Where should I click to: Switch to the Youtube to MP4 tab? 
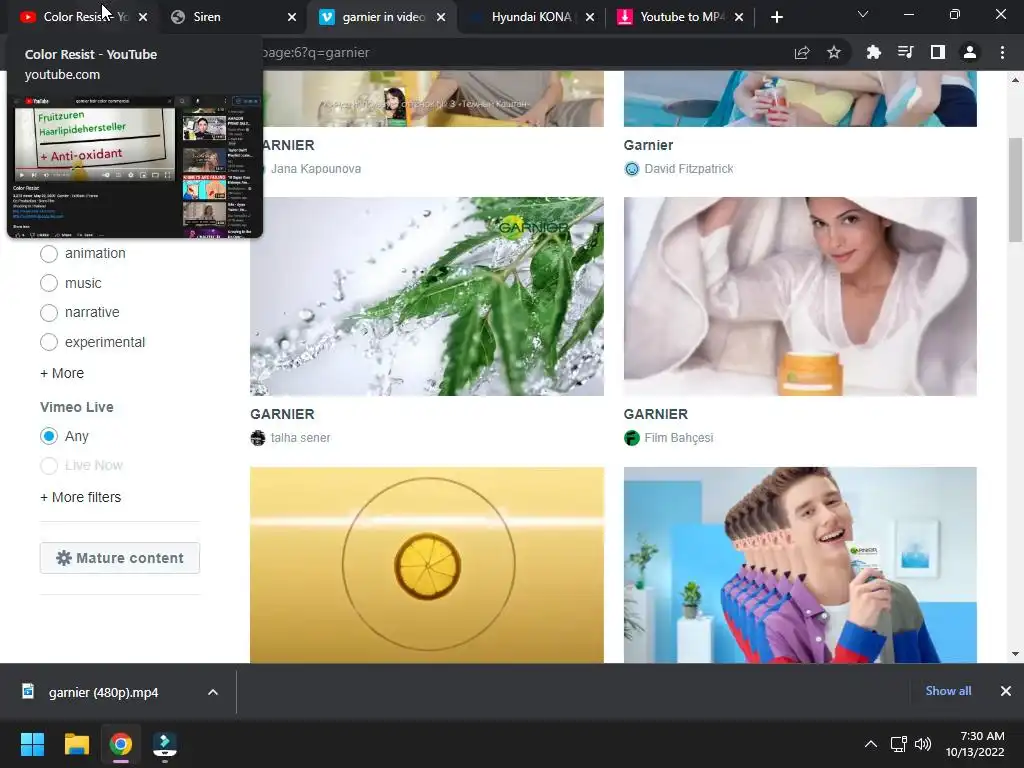point(681,17)
